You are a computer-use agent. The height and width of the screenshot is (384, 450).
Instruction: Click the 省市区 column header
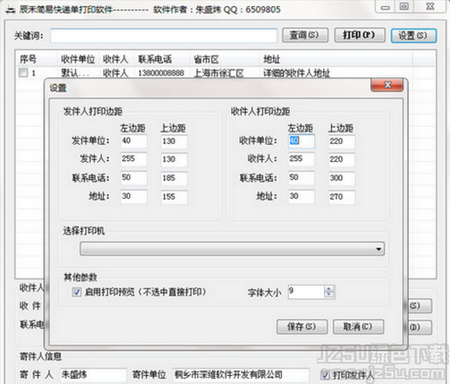click(x=224, y=59)
